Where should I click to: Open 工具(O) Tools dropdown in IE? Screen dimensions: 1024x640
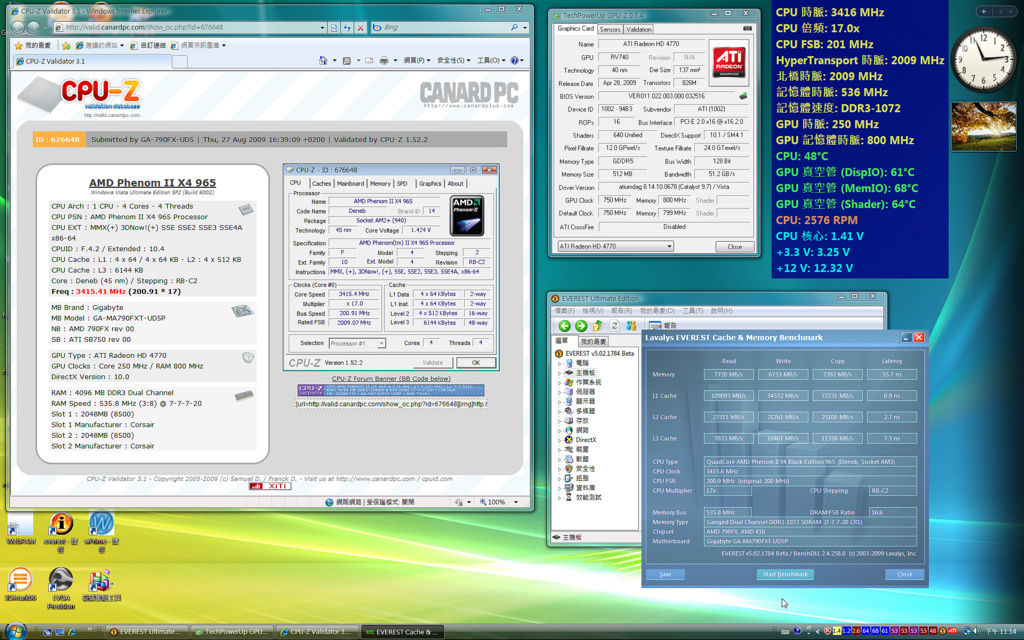491,60
